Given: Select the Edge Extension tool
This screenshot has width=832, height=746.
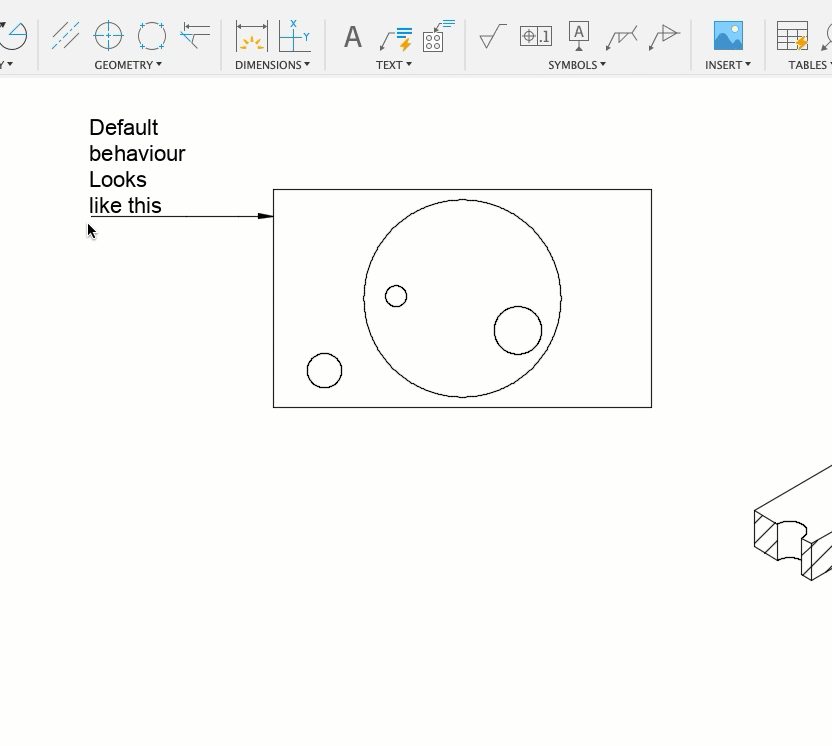Looking at the screenshot, I should click(x=195, y=36).
